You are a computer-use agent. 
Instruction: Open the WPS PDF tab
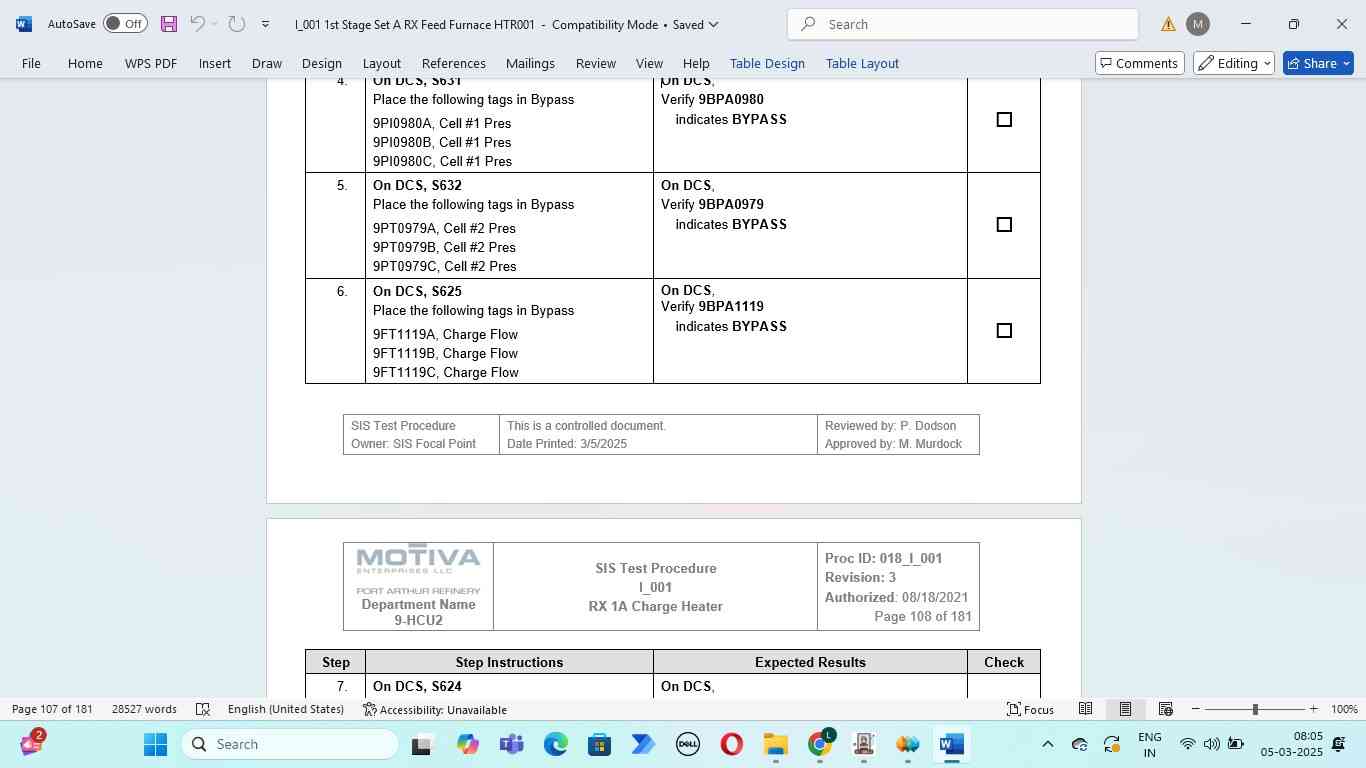[151, 63]
